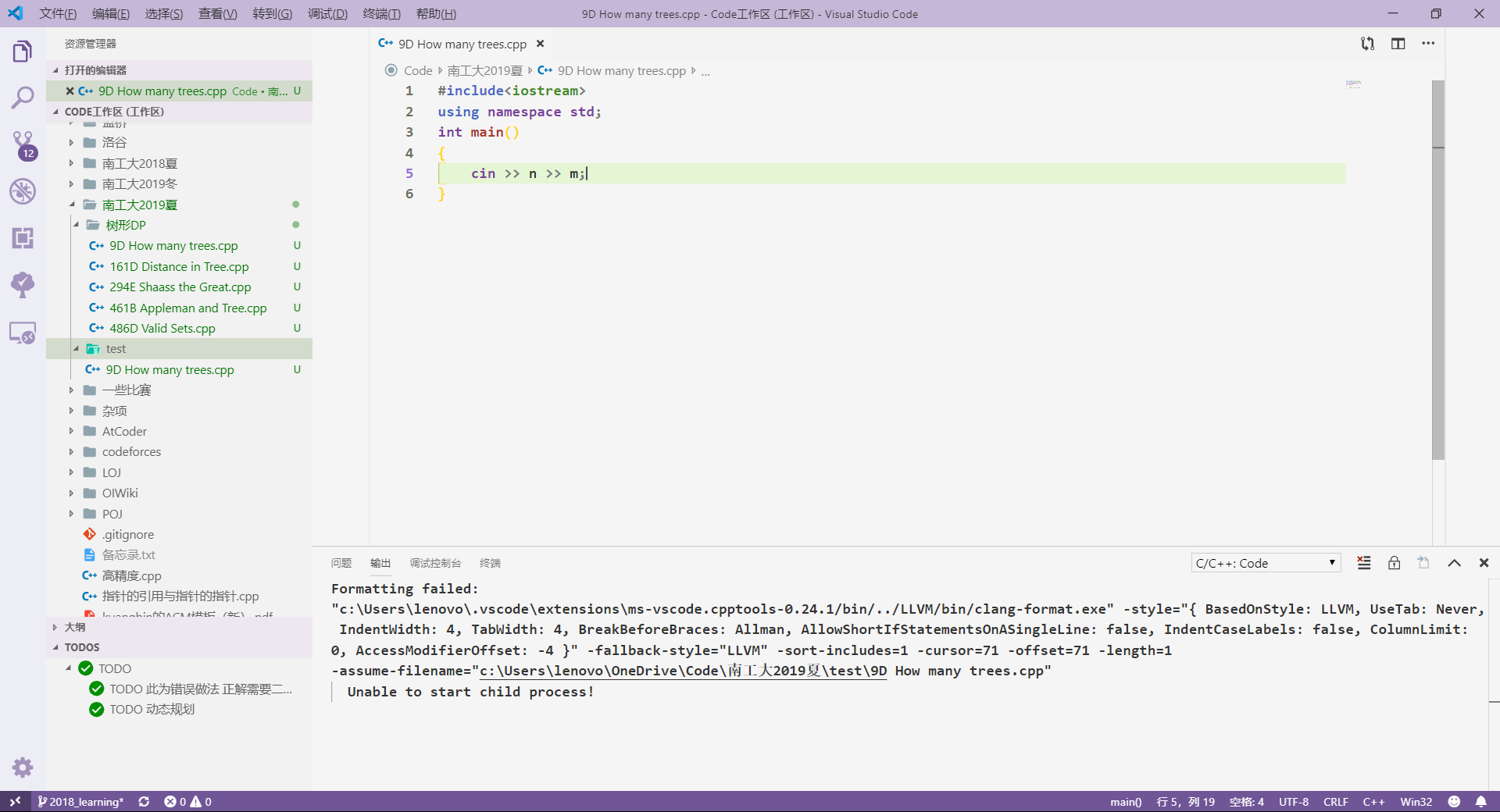Image resolution: width=1500 pixels, height=812 pixels.
Task: Open the 转到(G) menu
Action: point(273,14)
